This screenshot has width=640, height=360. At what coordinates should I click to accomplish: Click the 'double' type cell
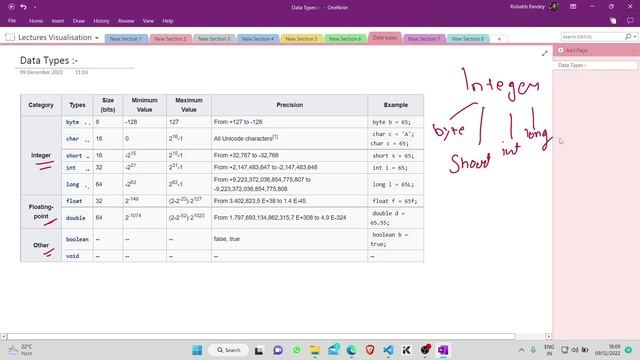(x=77, y=218)
